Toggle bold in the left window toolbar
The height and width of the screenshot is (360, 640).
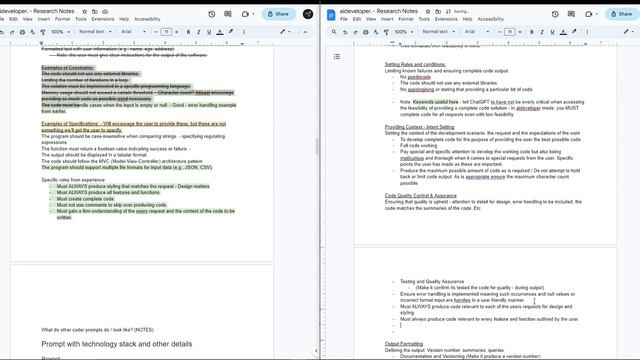pos(188,32)
